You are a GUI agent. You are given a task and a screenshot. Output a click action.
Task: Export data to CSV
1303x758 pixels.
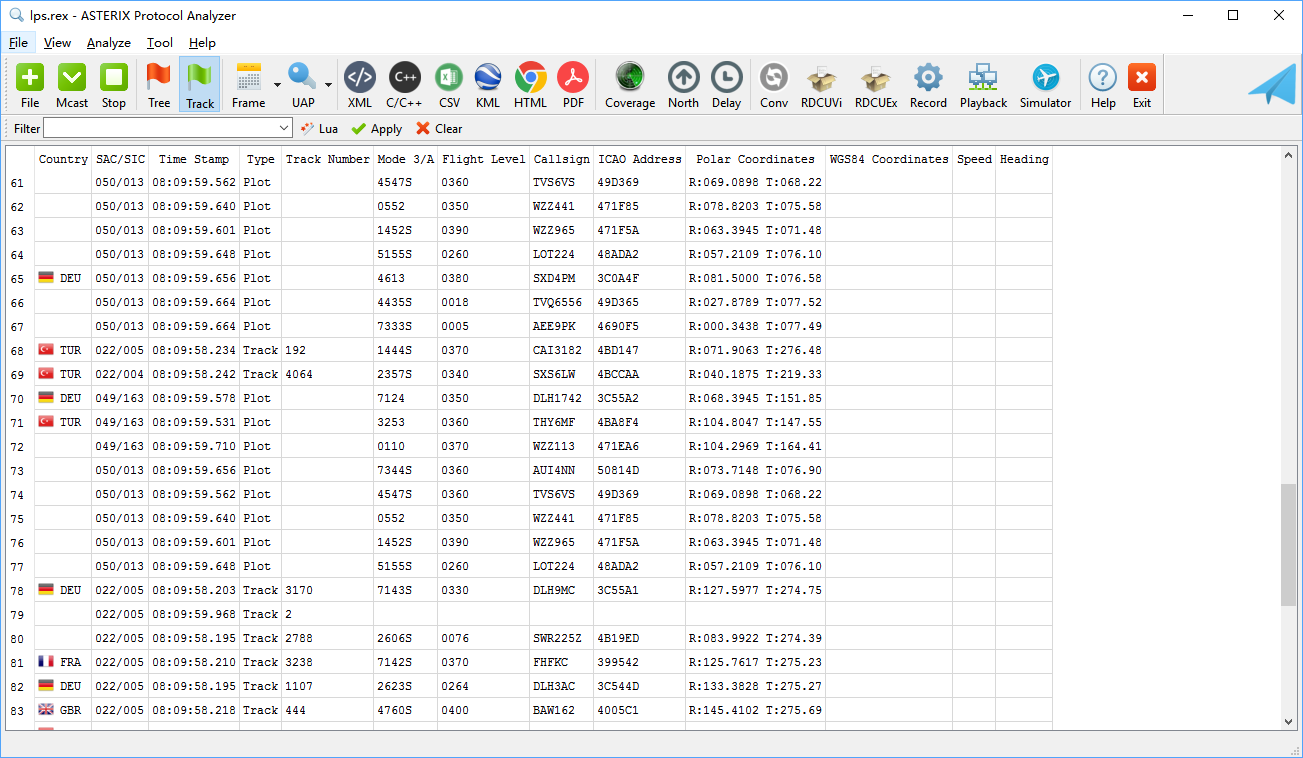pos(449,85)
